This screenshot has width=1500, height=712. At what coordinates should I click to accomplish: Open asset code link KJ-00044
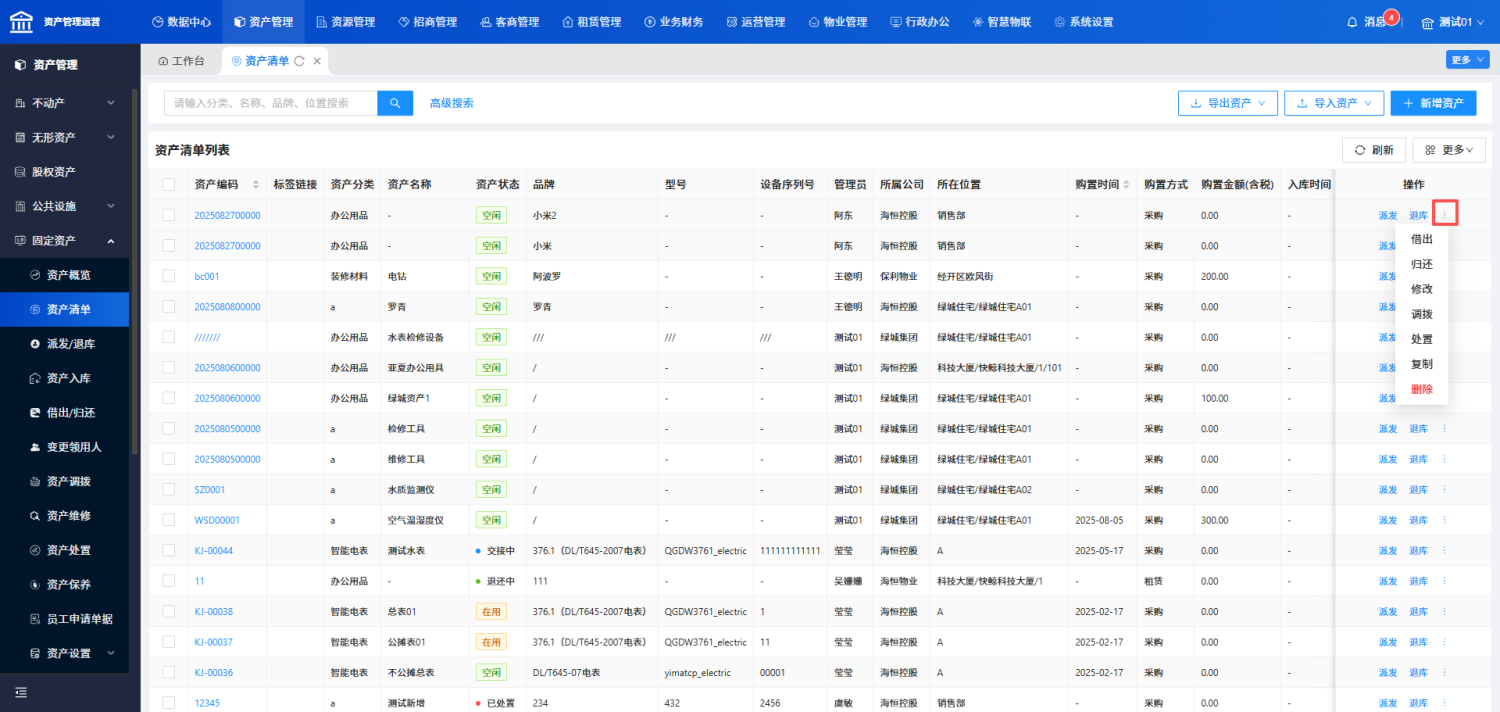click(213, 551)
